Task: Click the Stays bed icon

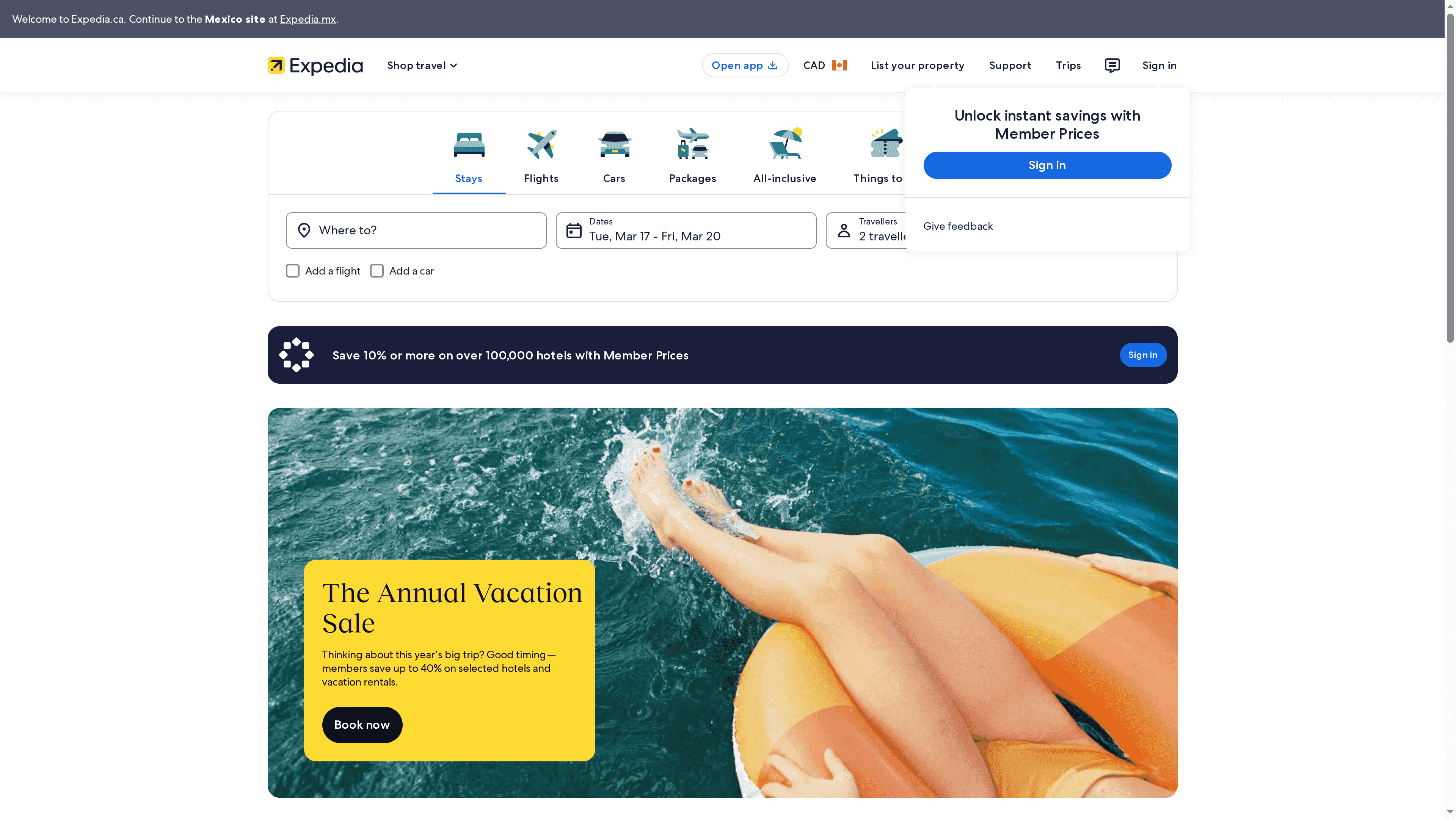Action: (x=468, y=144)
